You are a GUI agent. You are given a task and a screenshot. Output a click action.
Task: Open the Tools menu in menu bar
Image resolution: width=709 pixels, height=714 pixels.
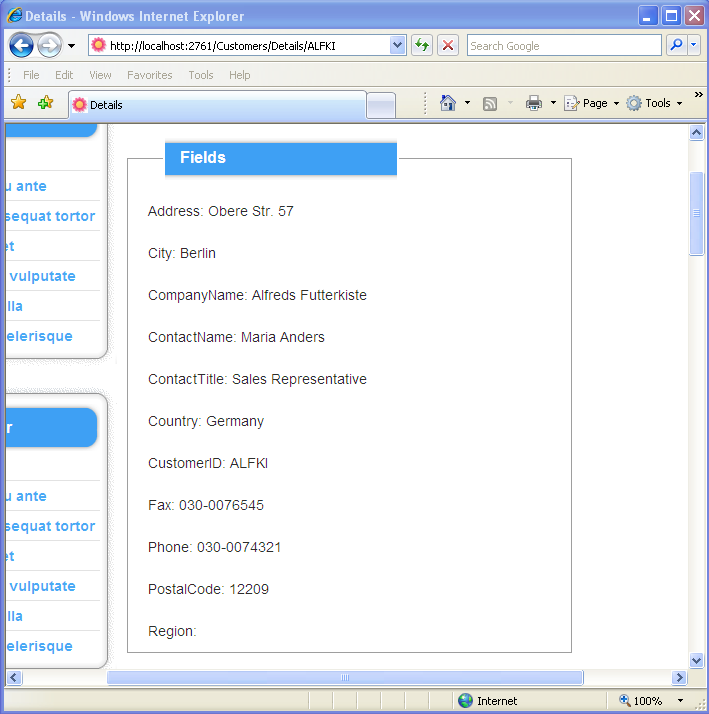coord(201,75)
